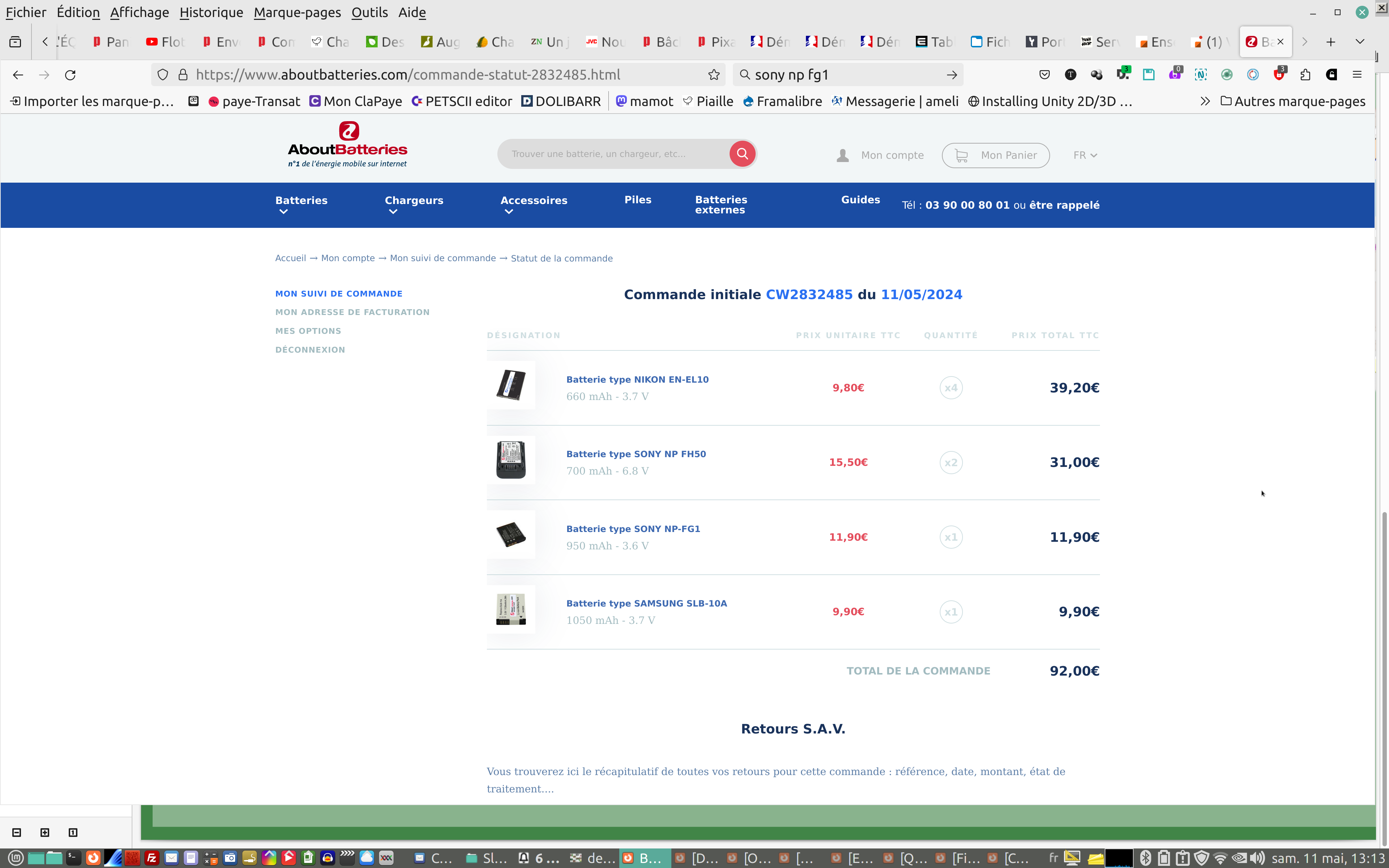The image size is (1389, 868).
Task: Expand the FR language dropdown
Action: 1085,155
